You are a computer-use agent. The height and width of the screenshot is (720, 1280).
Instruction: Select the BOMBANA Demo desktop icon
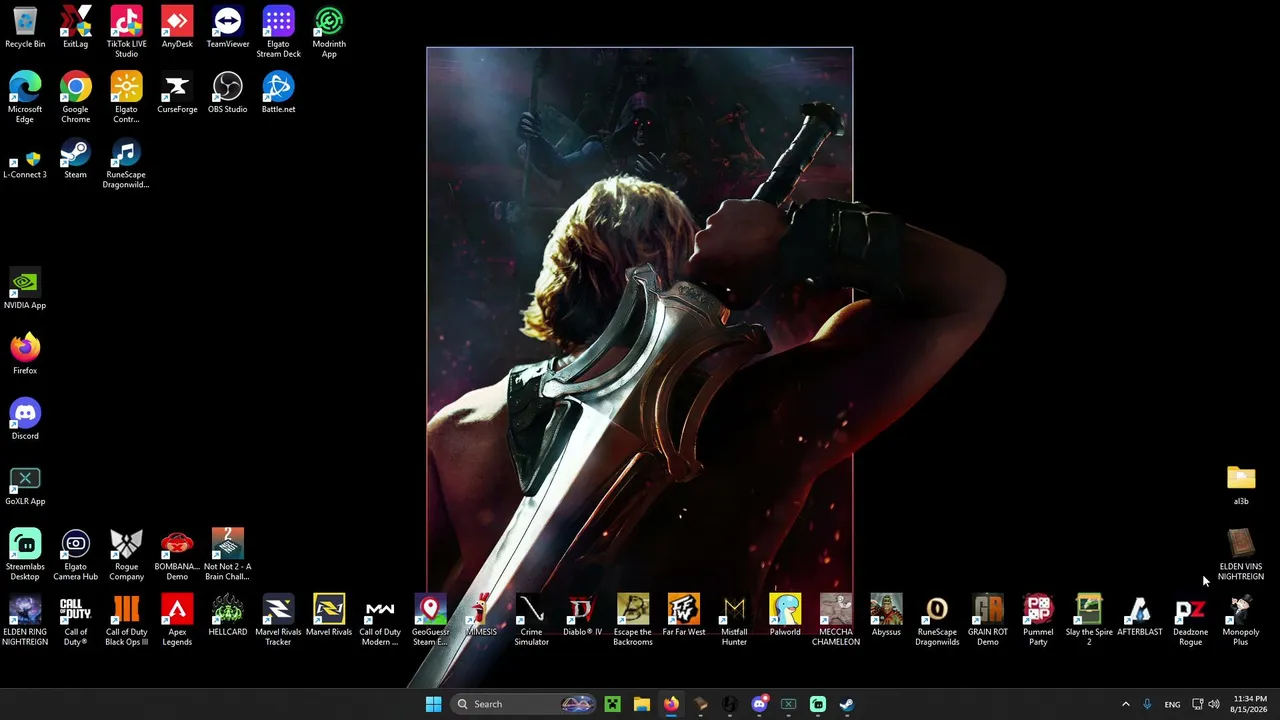click(x=177, y=555)
